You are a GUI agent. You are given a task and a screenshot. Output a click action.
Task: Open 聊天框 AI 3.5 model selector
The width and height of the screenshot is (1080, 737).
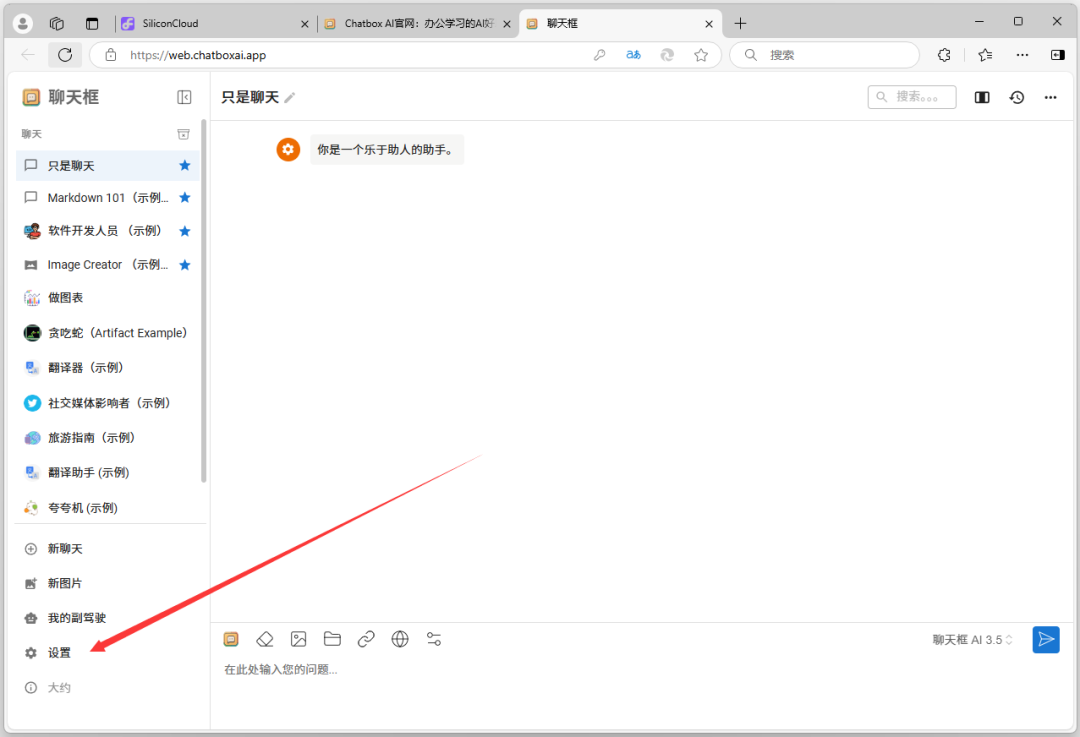click(x=973, y=640)
